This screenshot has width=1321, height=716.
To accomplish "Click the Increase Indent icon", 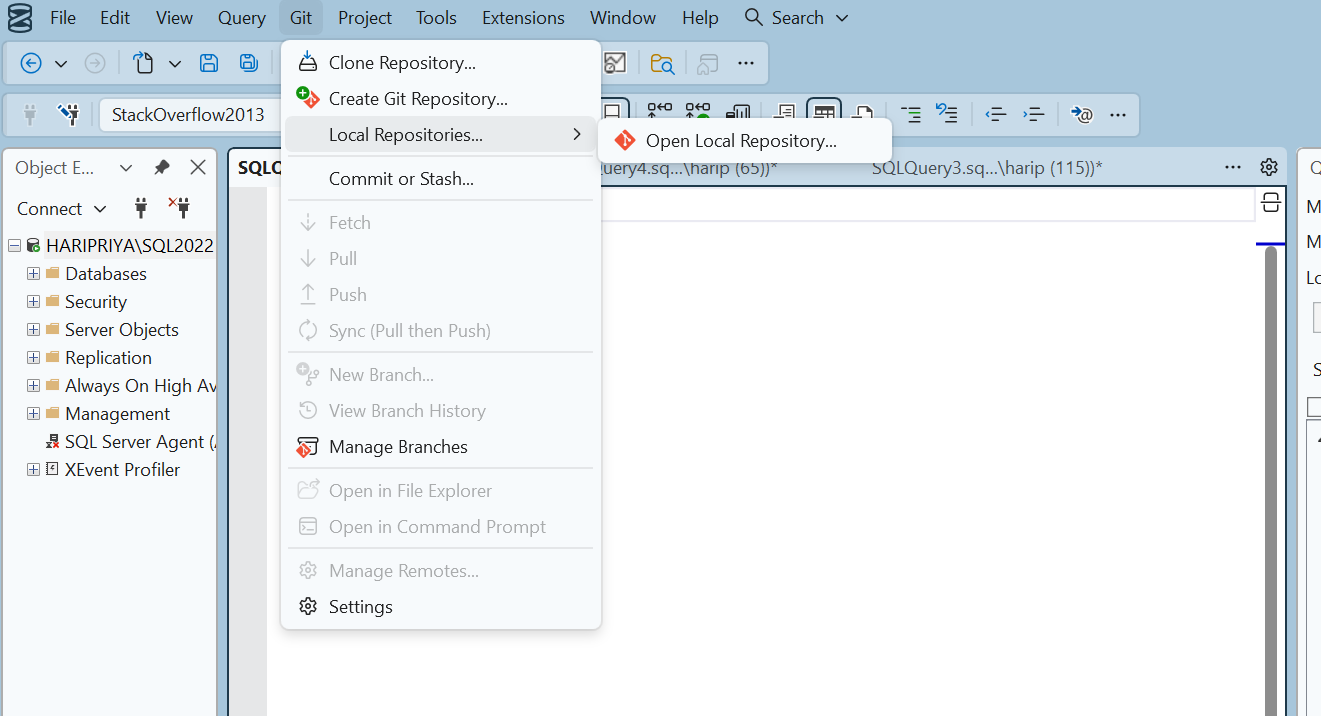I will tap(1034, 114).
